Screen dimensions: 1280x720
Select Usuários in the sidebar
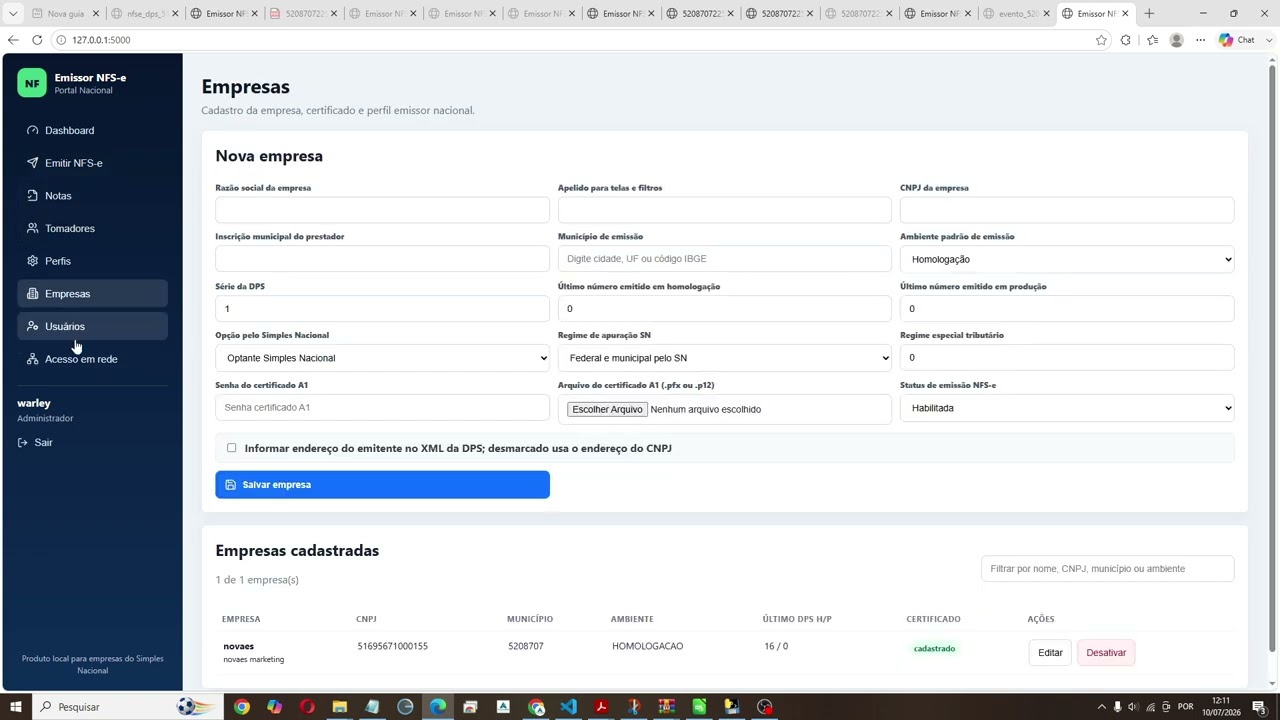point(92,326)
